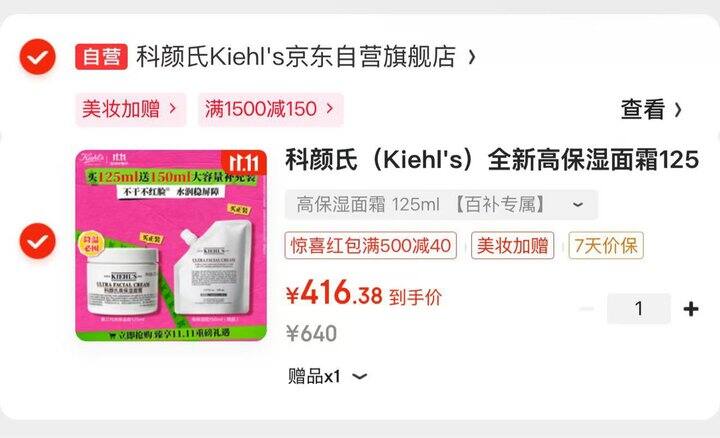Expand the 赠品x1 gift list
This screenshot has height=438, width=720.
[x=327, y=377]
